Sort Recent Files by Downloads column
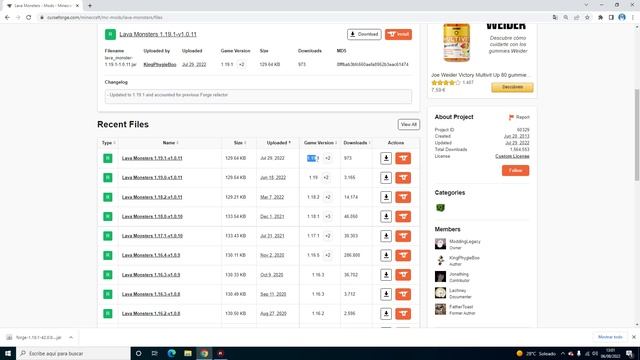Viewport: 640px width, 360px height. click(357, 143)
